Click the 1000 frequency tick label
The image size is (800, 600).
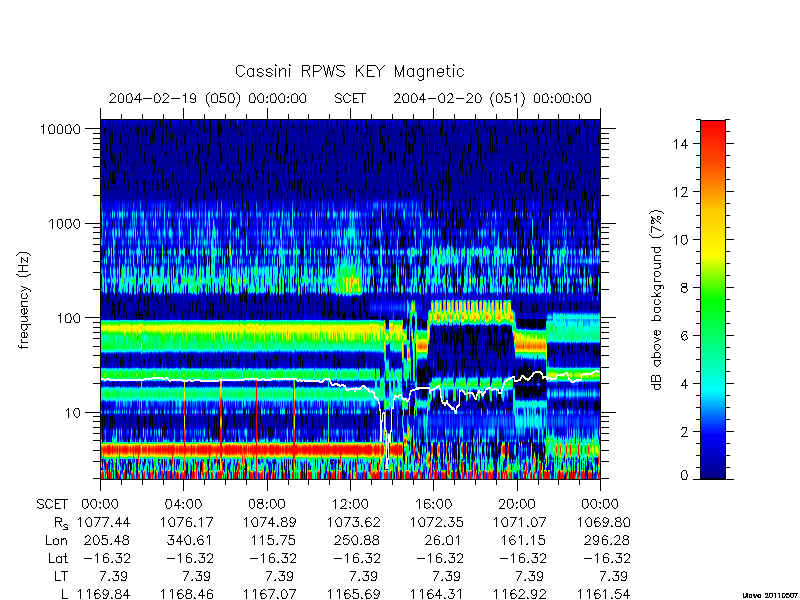click(x=65, y=223)
